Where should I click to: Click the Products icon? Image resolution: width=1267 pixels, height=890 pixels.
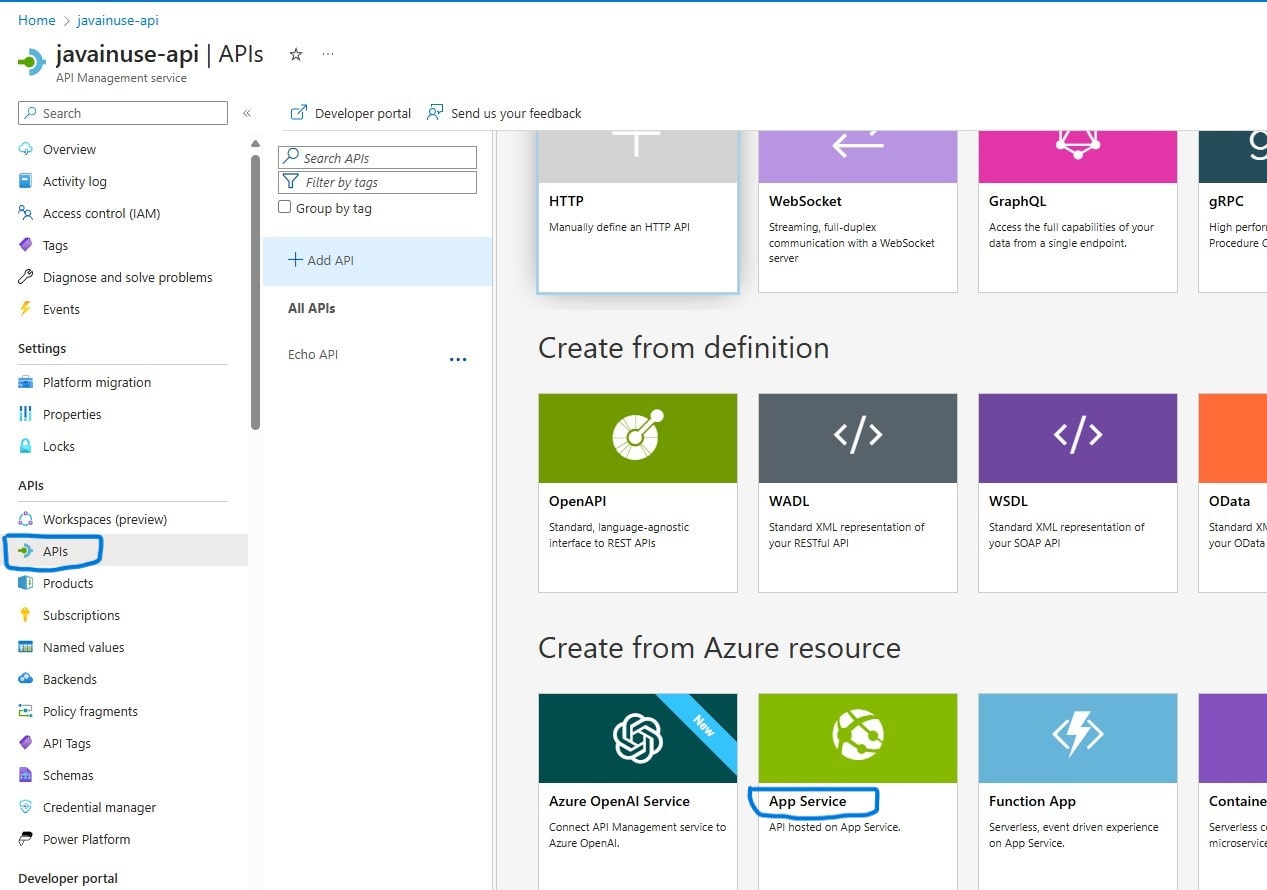(26, 583)
